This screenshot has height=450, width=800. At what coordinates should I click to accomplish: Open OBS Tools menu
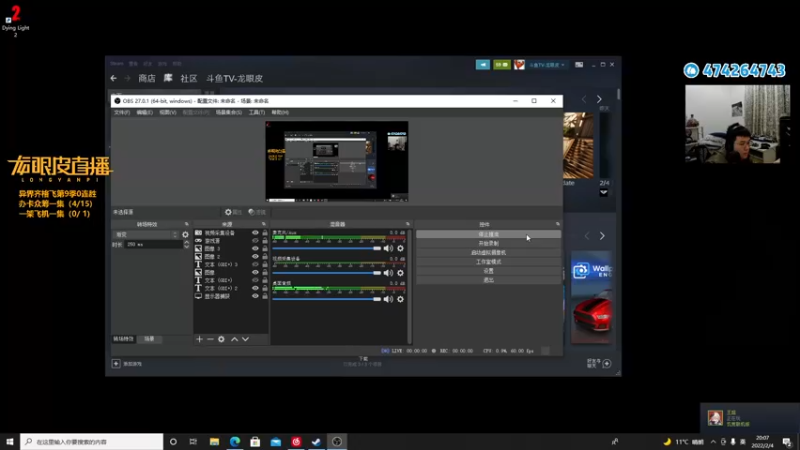(x=257, y=112)
